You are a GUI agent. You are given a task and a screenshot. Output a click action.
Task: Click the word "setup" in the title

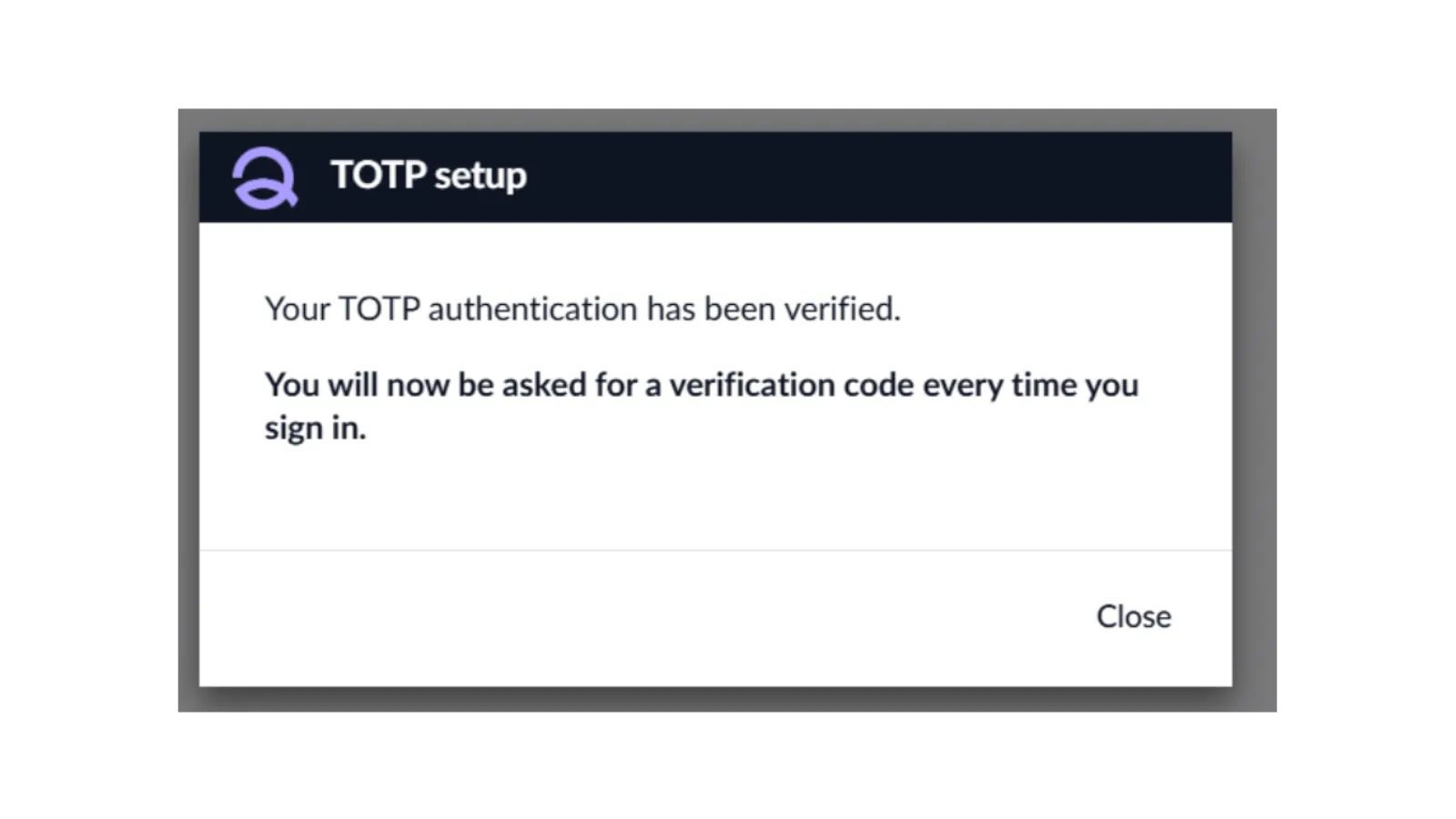click(x=480, y=176)
